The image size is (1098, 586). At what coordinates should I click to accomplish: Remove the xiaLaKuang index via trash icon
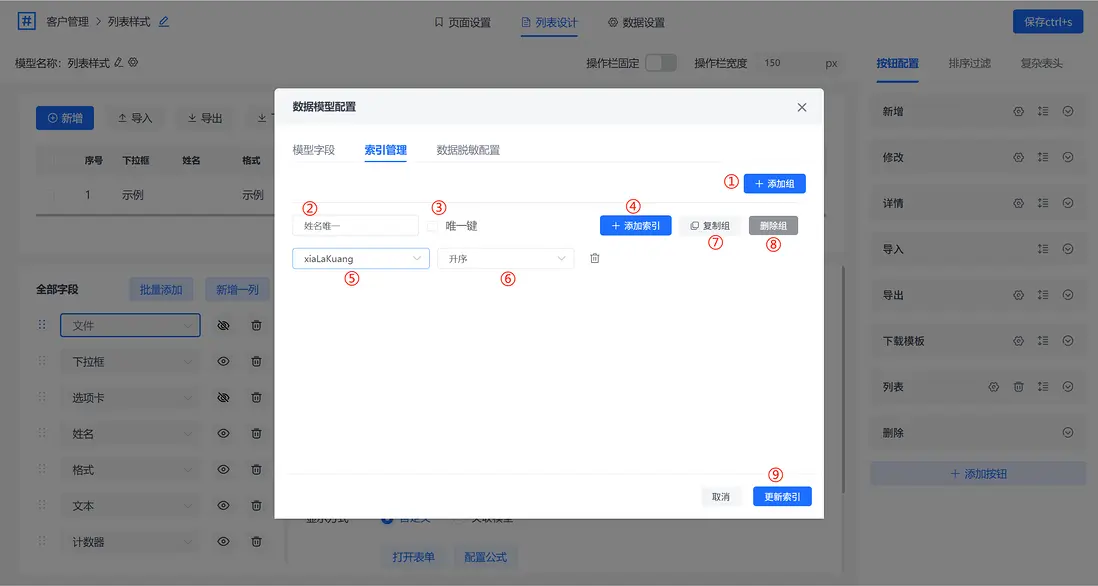coord(595,258)
